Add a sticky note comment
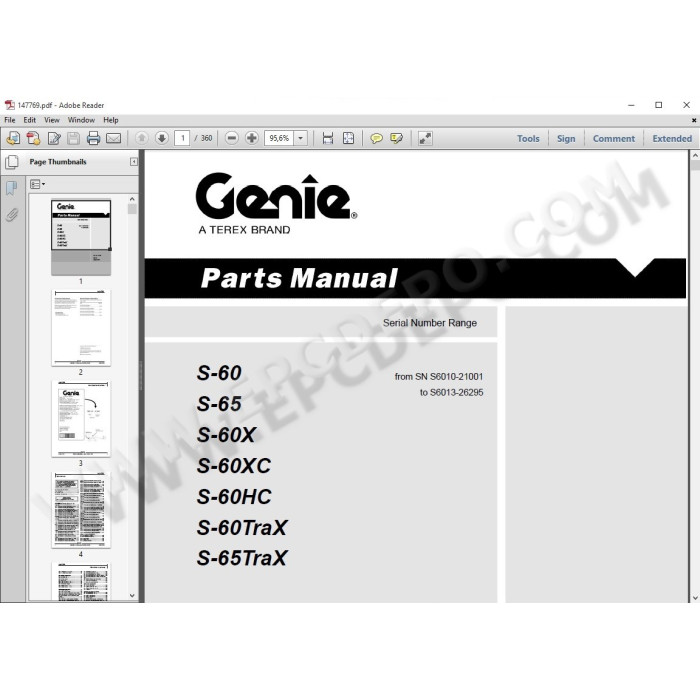The width and height of the screenshot is (700, 700). [376, 138]
